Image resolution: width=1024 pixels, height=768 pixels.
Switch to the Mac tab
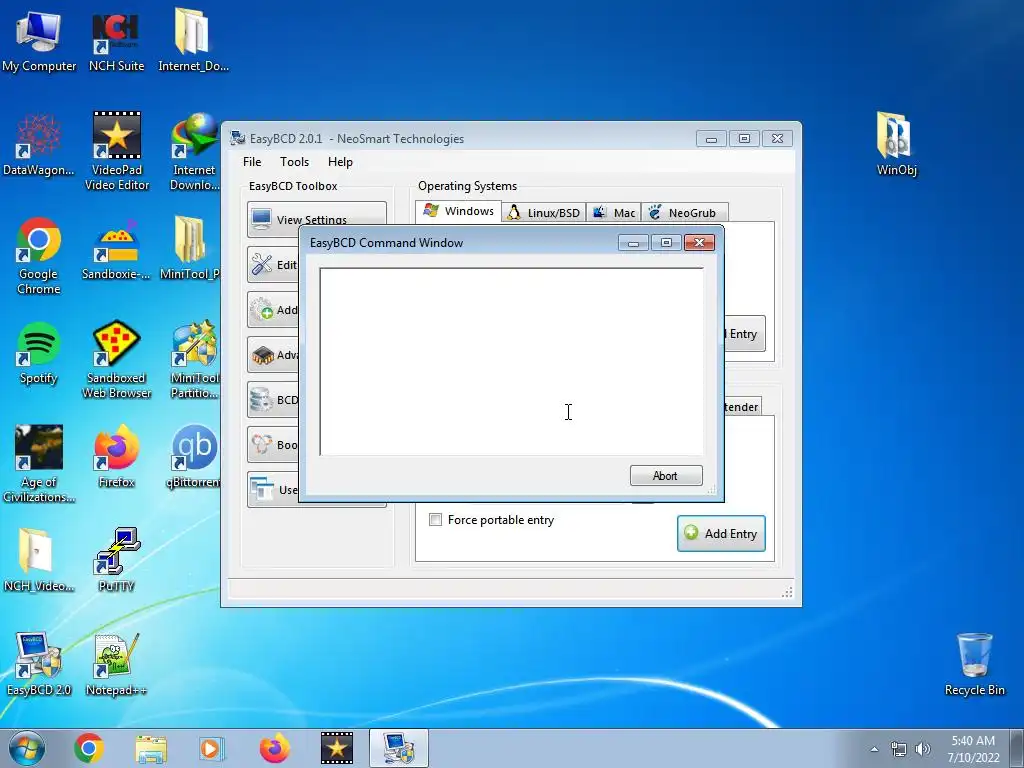click(614, 213)
